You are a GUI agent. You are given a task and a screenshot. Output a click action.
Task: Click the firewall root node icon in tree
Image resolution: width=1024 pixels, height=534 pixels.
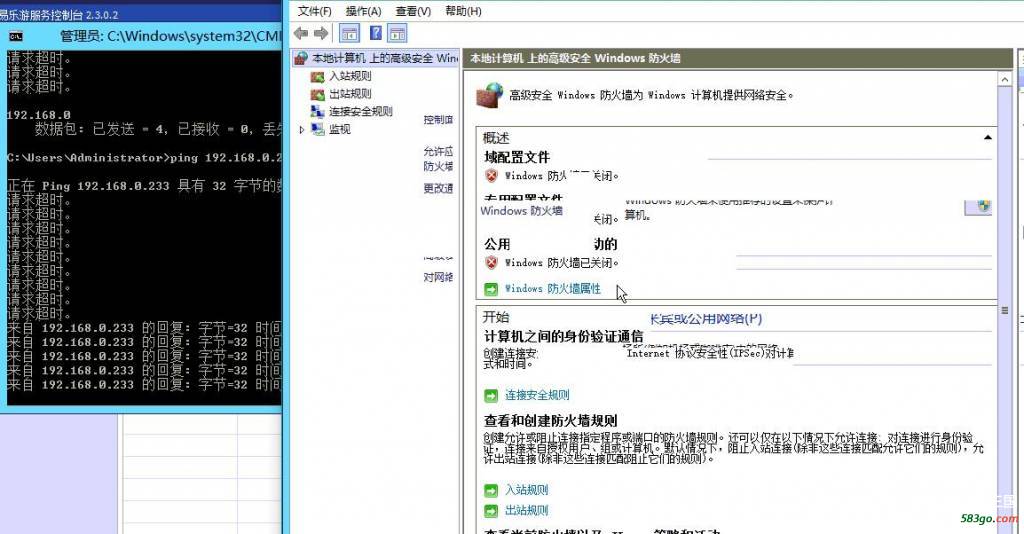300,58
